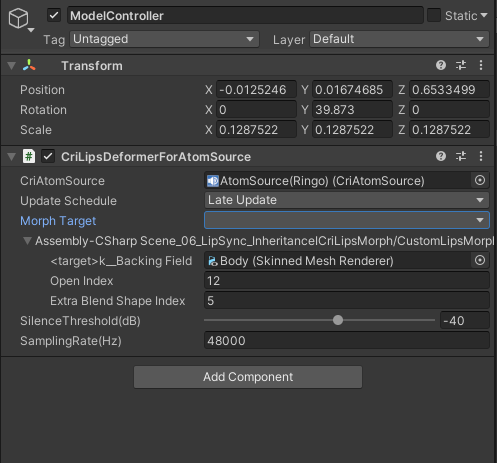The height and width of the screenshot is (463, 497).
Task: Open Transform component help reference
Action: pyautogui.click(x=441, y=65)
